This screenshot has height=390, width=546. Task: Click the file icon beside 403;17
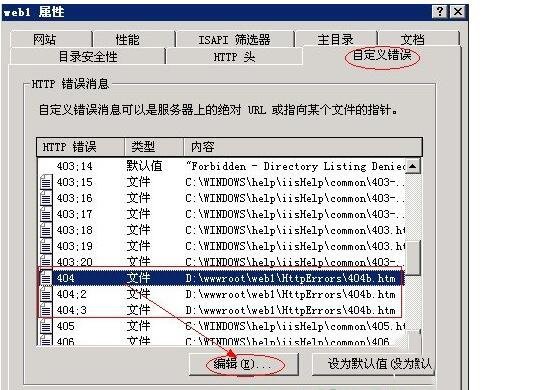pyautogui.click(x=46, y=214)
